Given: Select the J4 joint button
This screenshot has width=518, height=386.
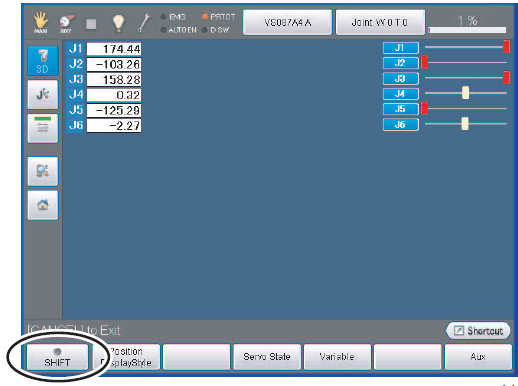Looking at the screenshot, I should click(x=401, y=94).
